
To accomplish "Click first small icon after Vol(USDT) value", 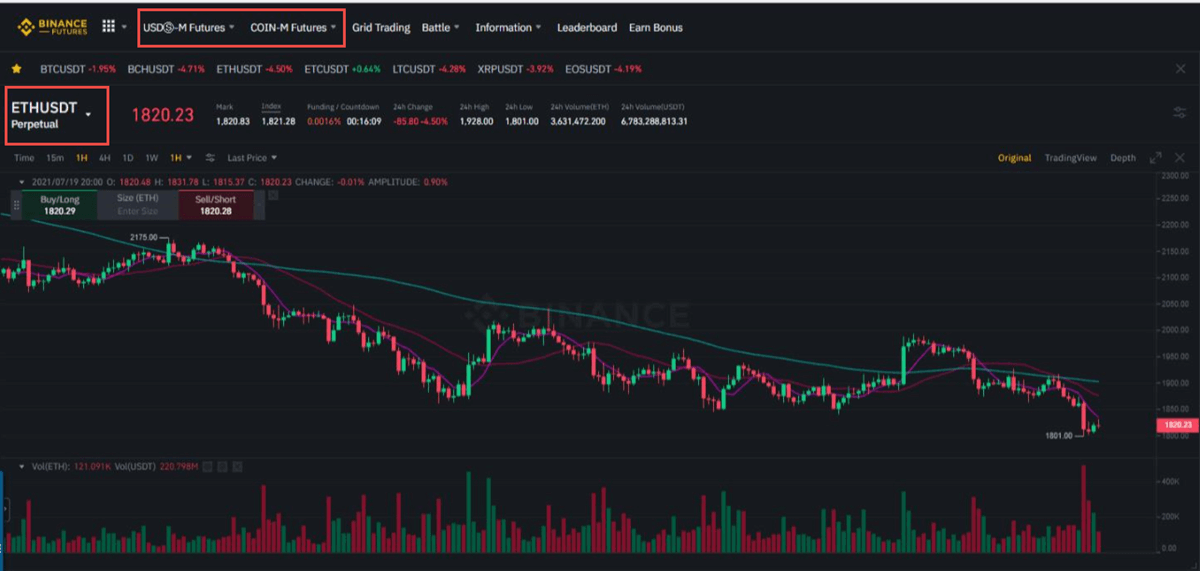I will (x=208, y=466).
